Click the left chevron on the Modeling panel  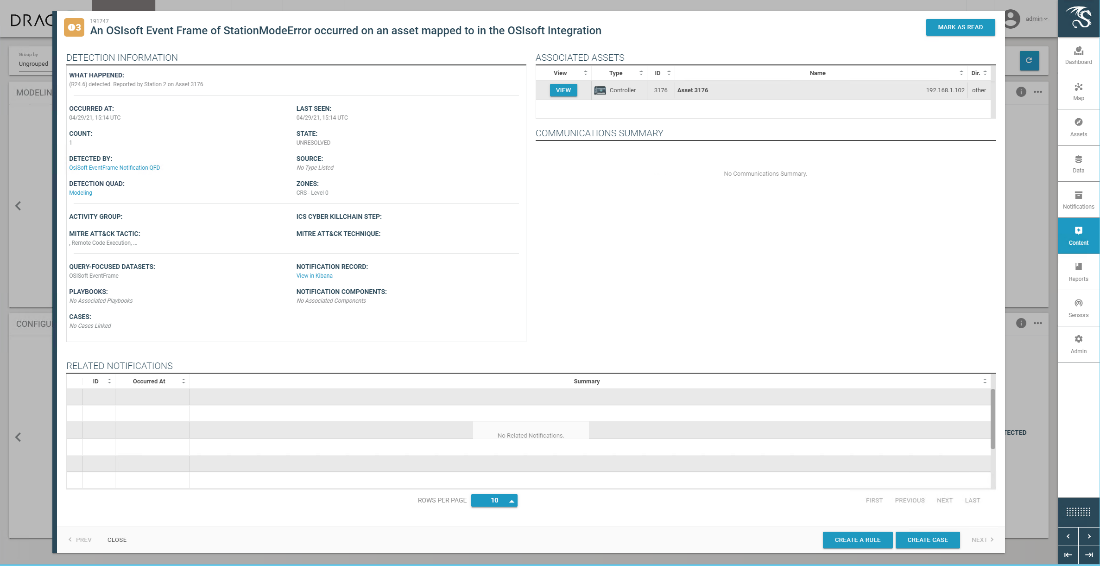[18, 205]
